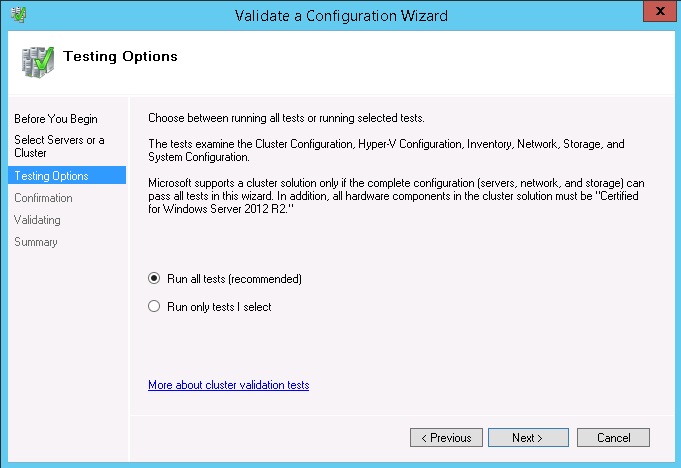Viewport: 681px width, 468px height.
Task: Open More about cluster validation tests link
Action: click(x=228, y=385)
